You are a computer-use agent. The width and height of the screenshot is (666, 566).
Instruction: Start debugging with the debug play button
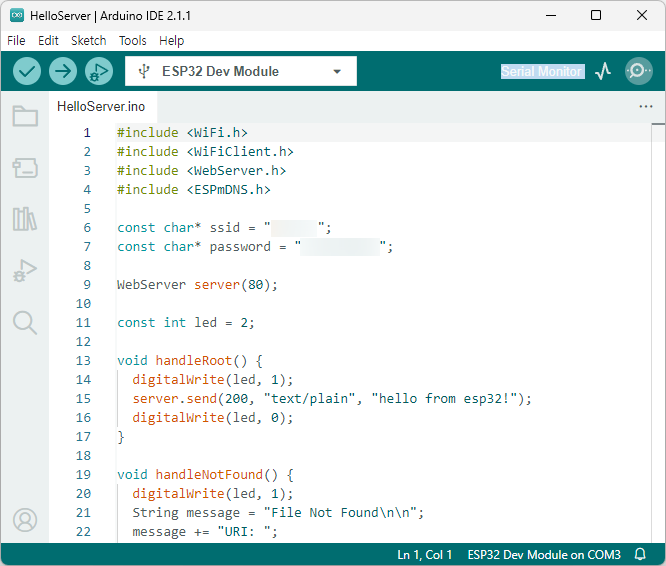[99, 71]
